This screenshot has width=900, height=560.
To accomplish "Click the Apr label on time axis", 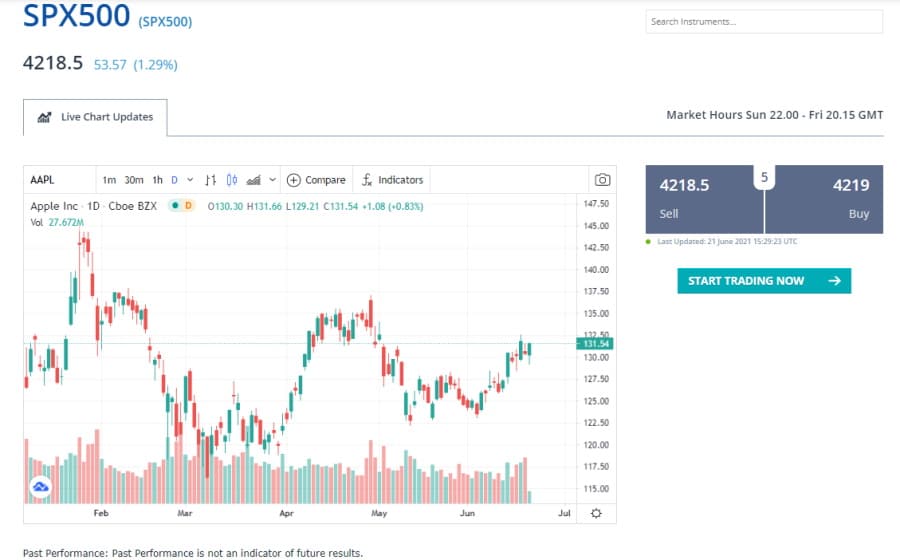I will tap(286, 513).
